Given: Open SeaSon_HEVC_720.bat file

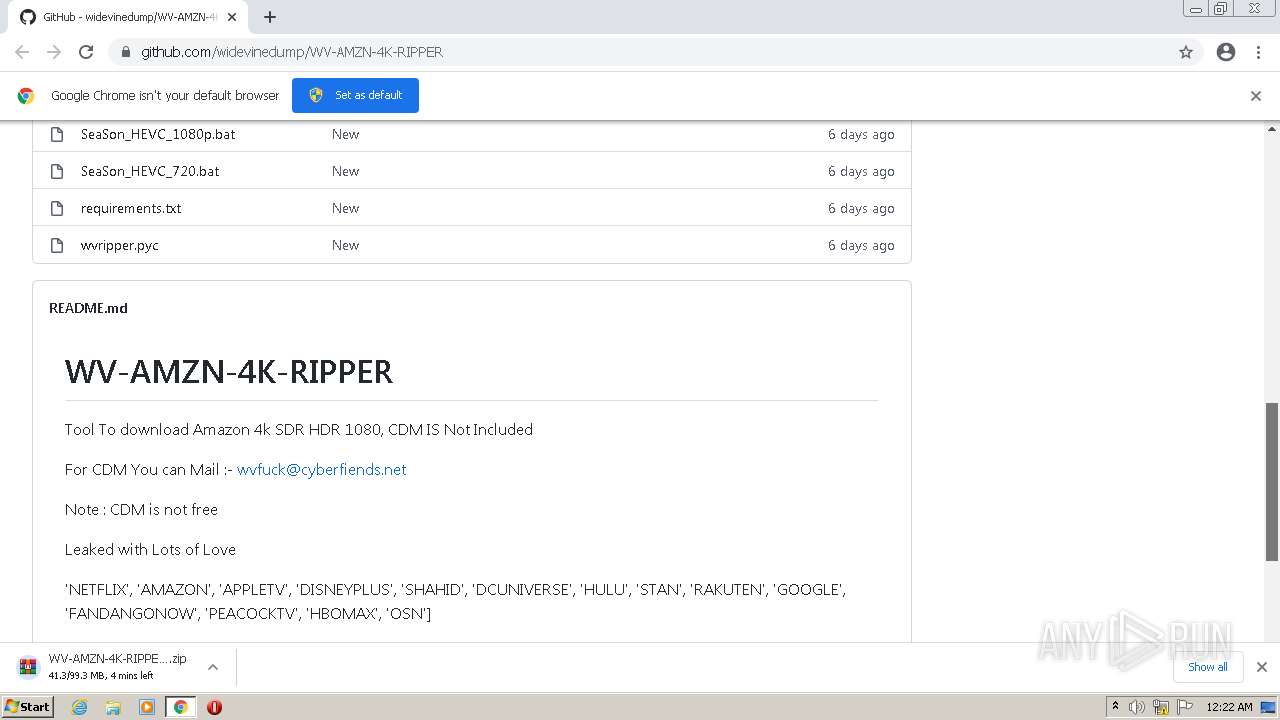Looking at the screenshot, I should pyautogui.click(x=150, y=171).
